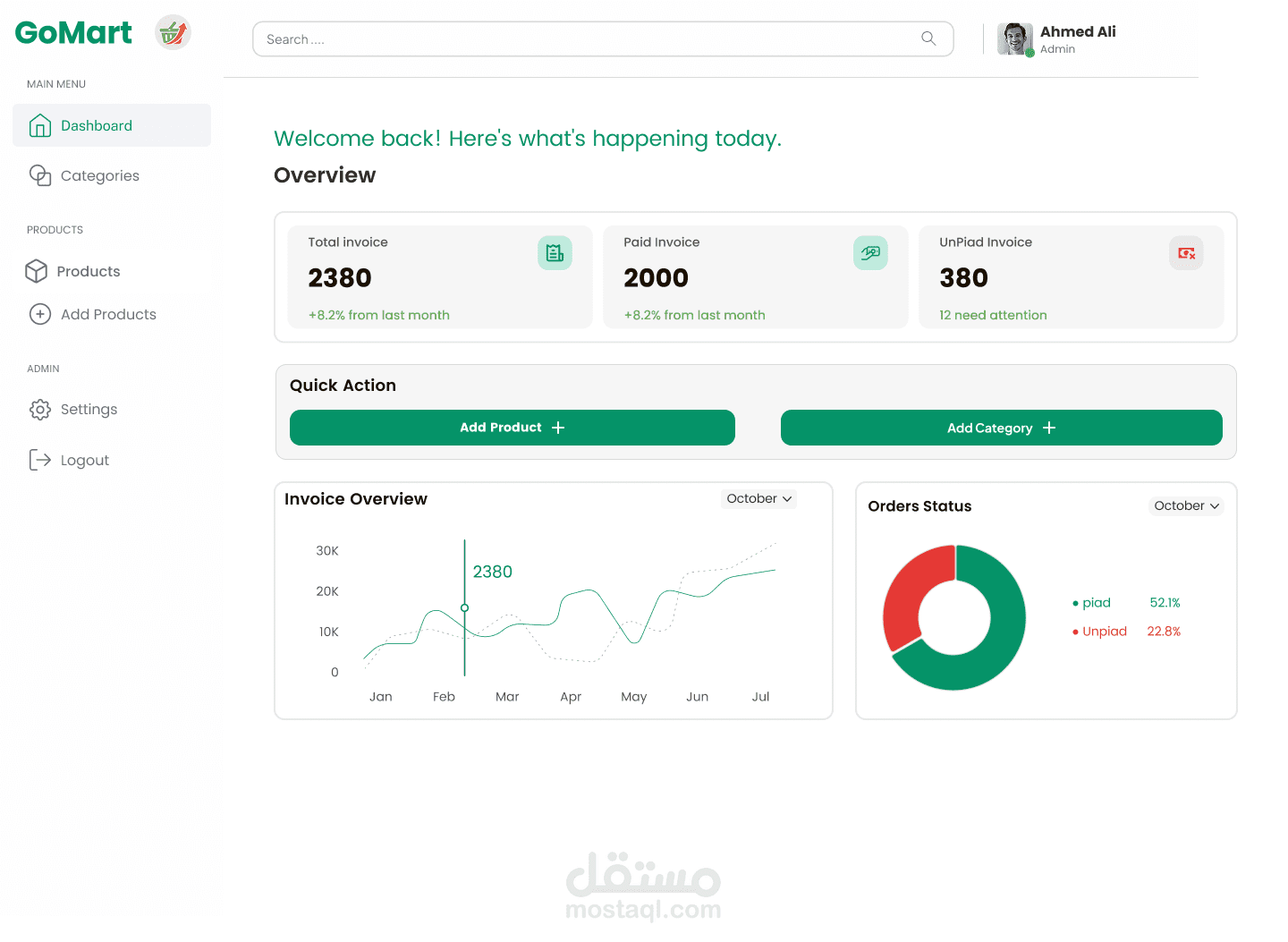Click the 'Unpiad' legend entry
The image size is (1288, 942).
click(x=1099, y=632)
